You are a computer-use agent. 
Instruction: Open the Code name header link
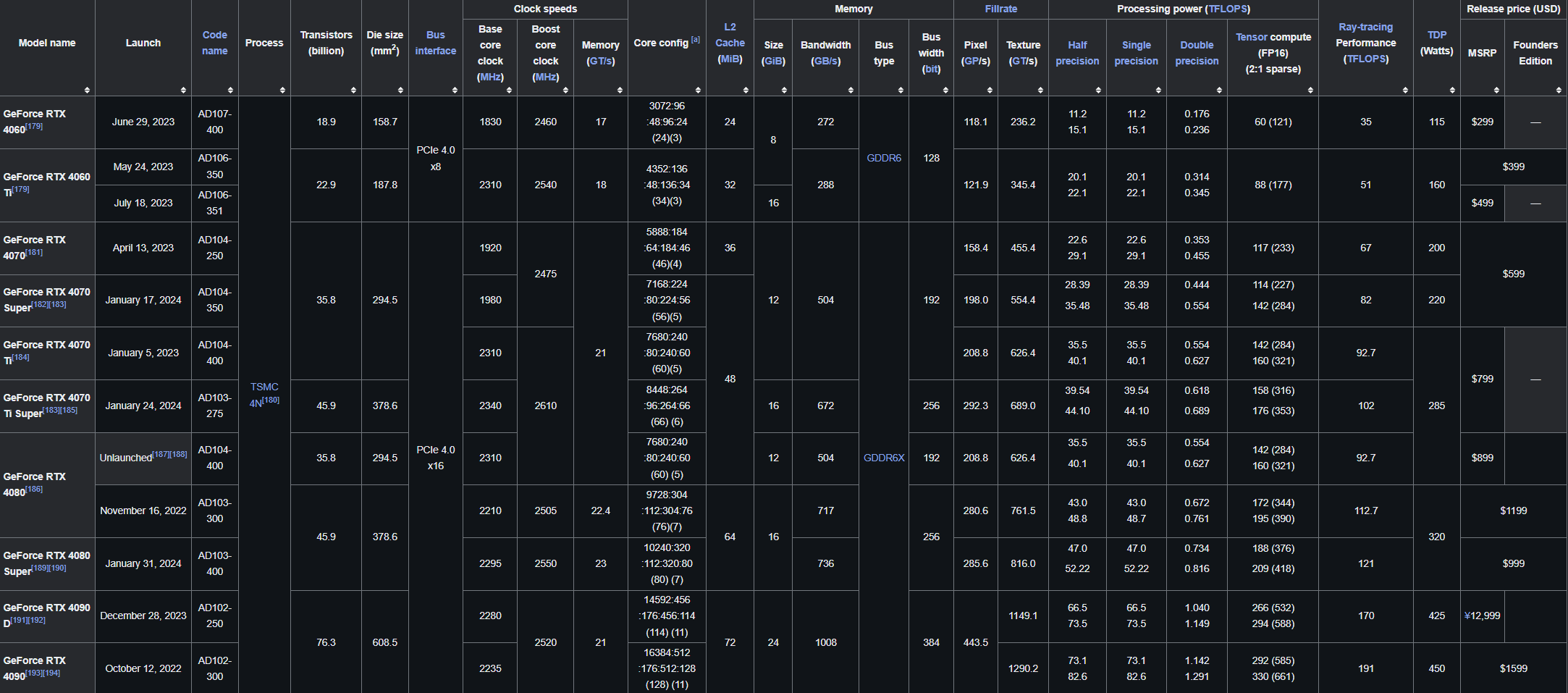(x=215, y=43)
